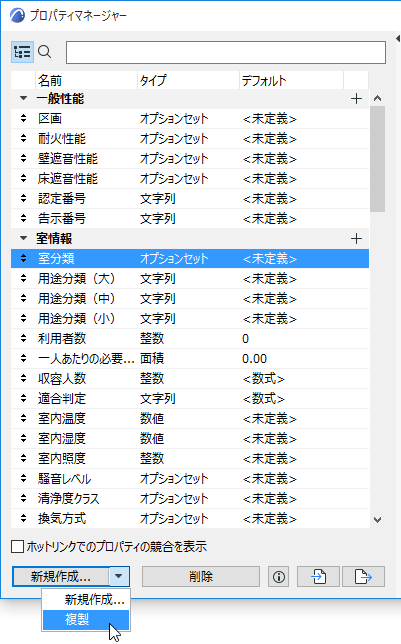Click the 名前 column header
401x644 pixels.
[86, 80]
